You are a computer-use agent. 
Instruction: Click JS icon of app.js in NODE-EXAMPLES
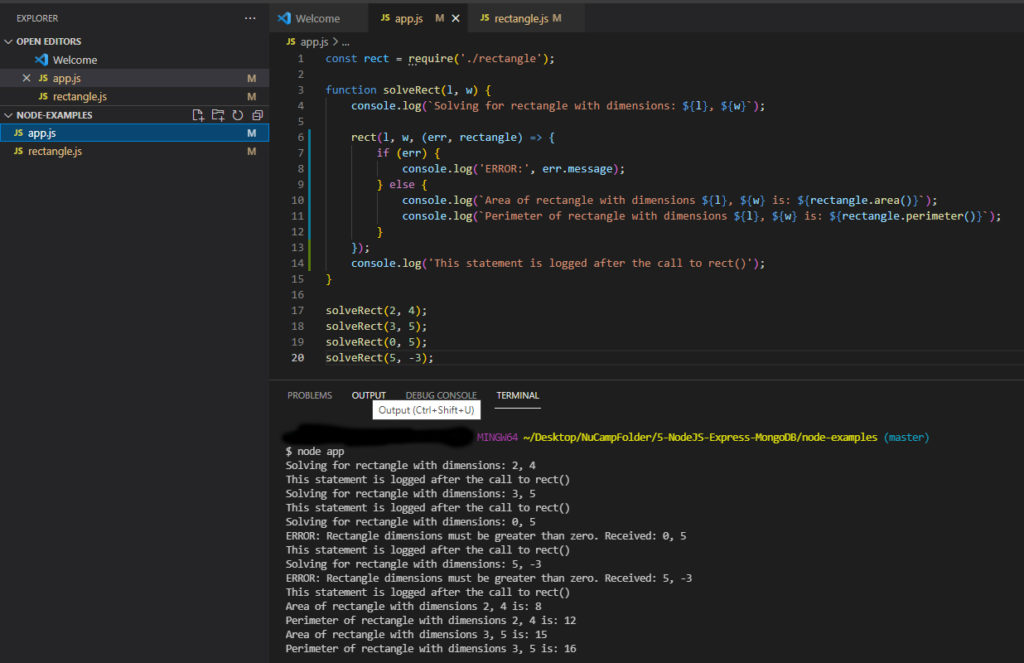18,133
